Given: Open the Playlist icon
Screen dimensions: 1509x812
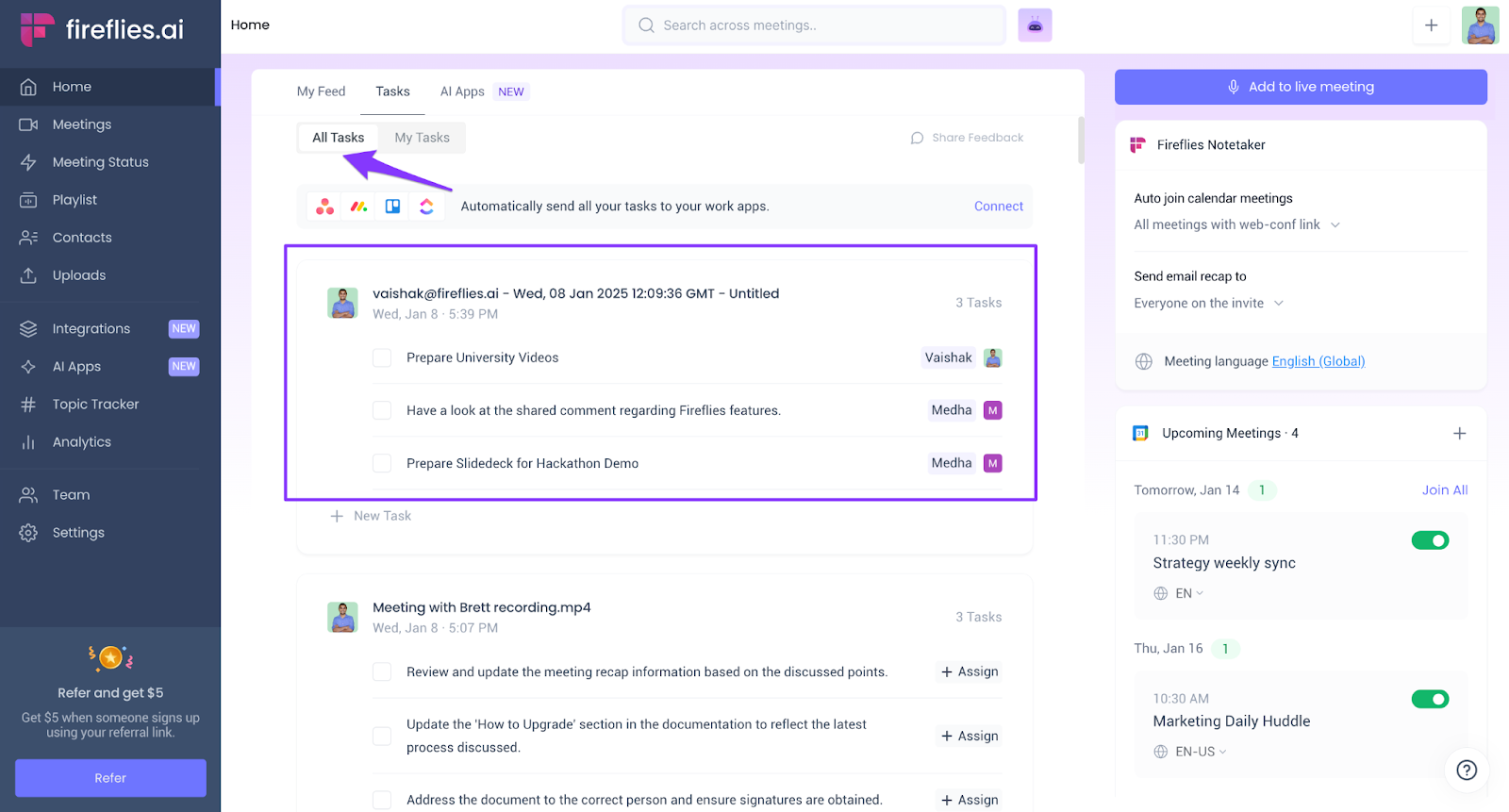Looking at the screenshot, I should (x=28, y=200).
